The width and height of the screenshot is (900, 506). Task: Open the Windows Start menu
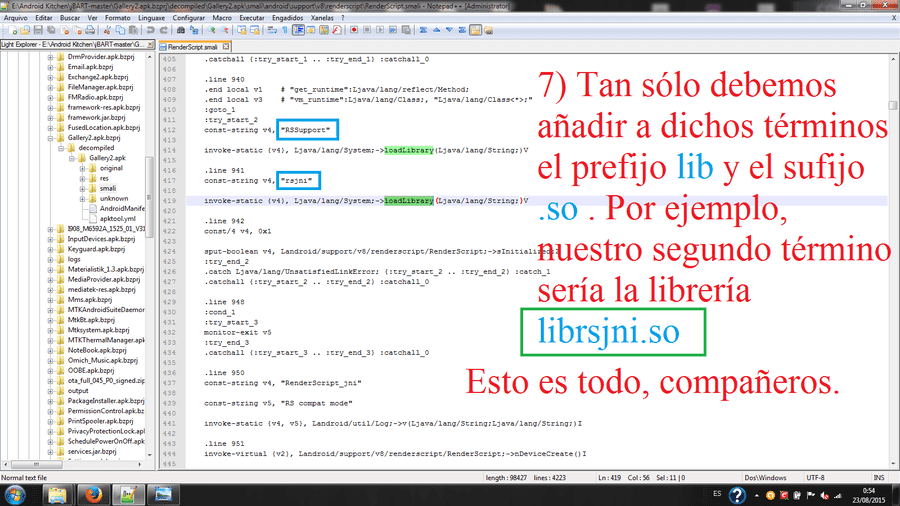(14, 495)
